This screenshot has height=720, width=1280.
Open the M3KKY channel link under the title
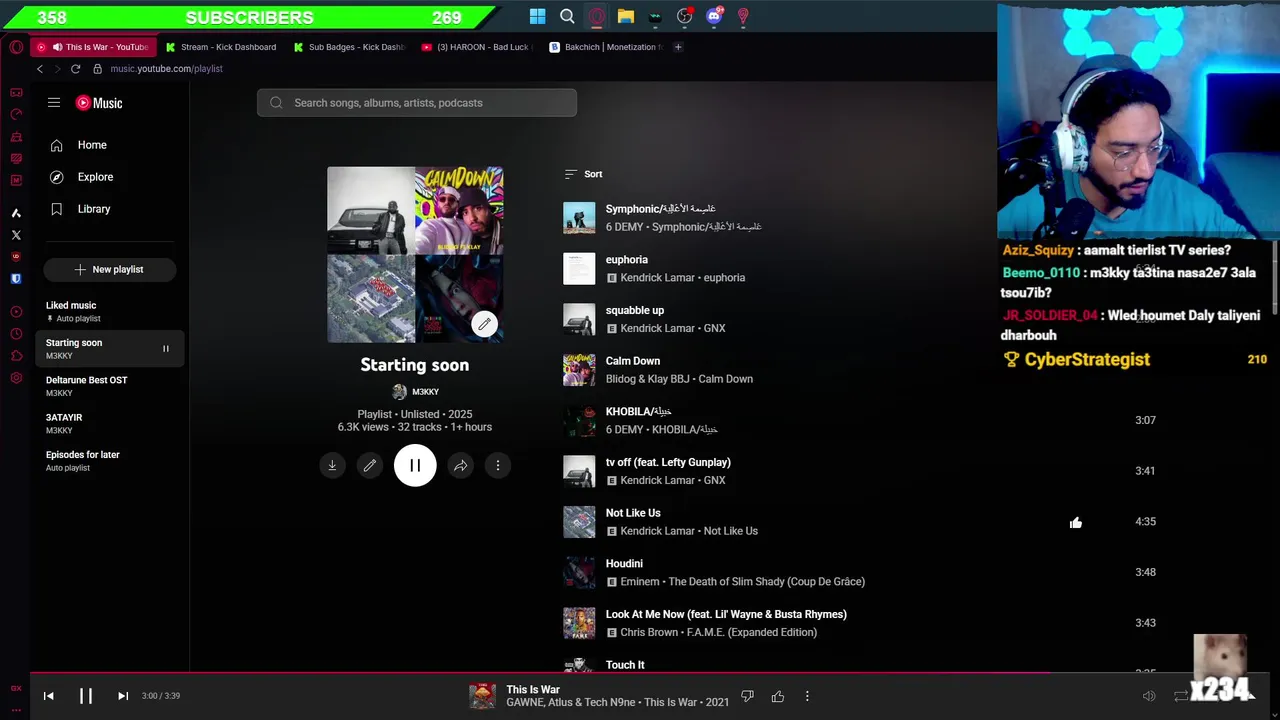(x=415, y=392)
